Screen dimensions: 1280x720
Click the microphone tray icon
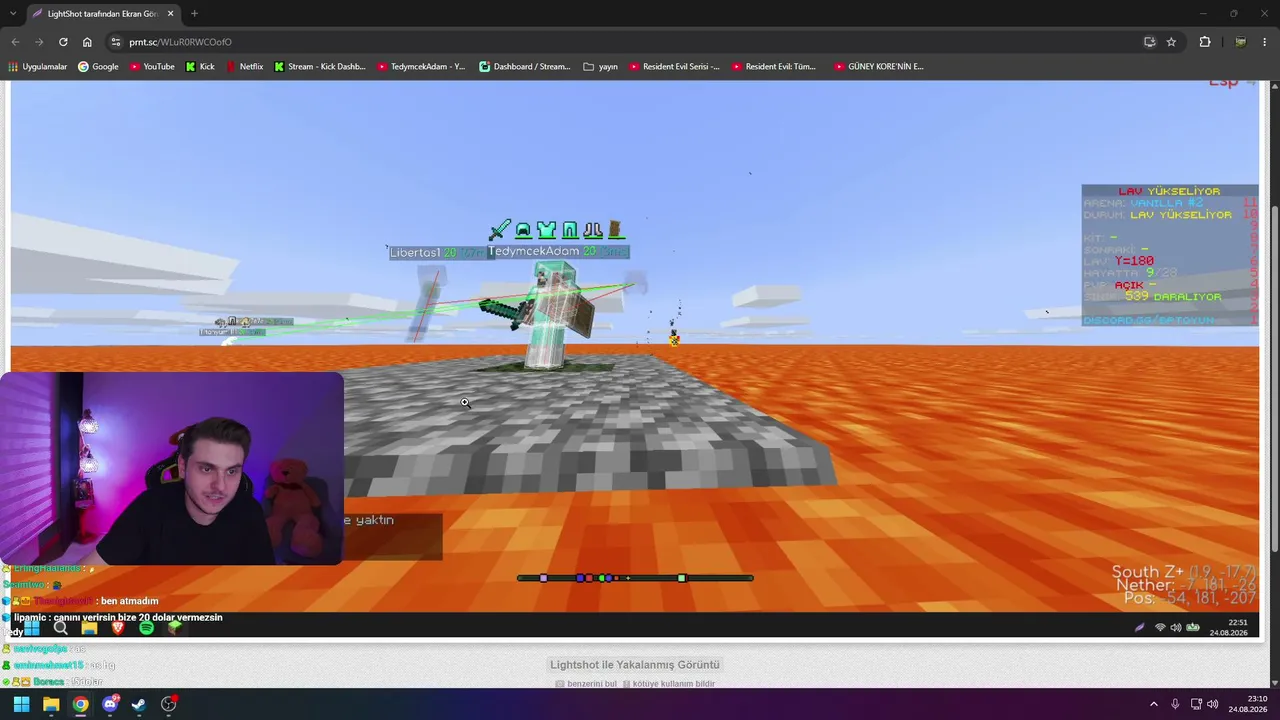click(x=1175, y=704)
